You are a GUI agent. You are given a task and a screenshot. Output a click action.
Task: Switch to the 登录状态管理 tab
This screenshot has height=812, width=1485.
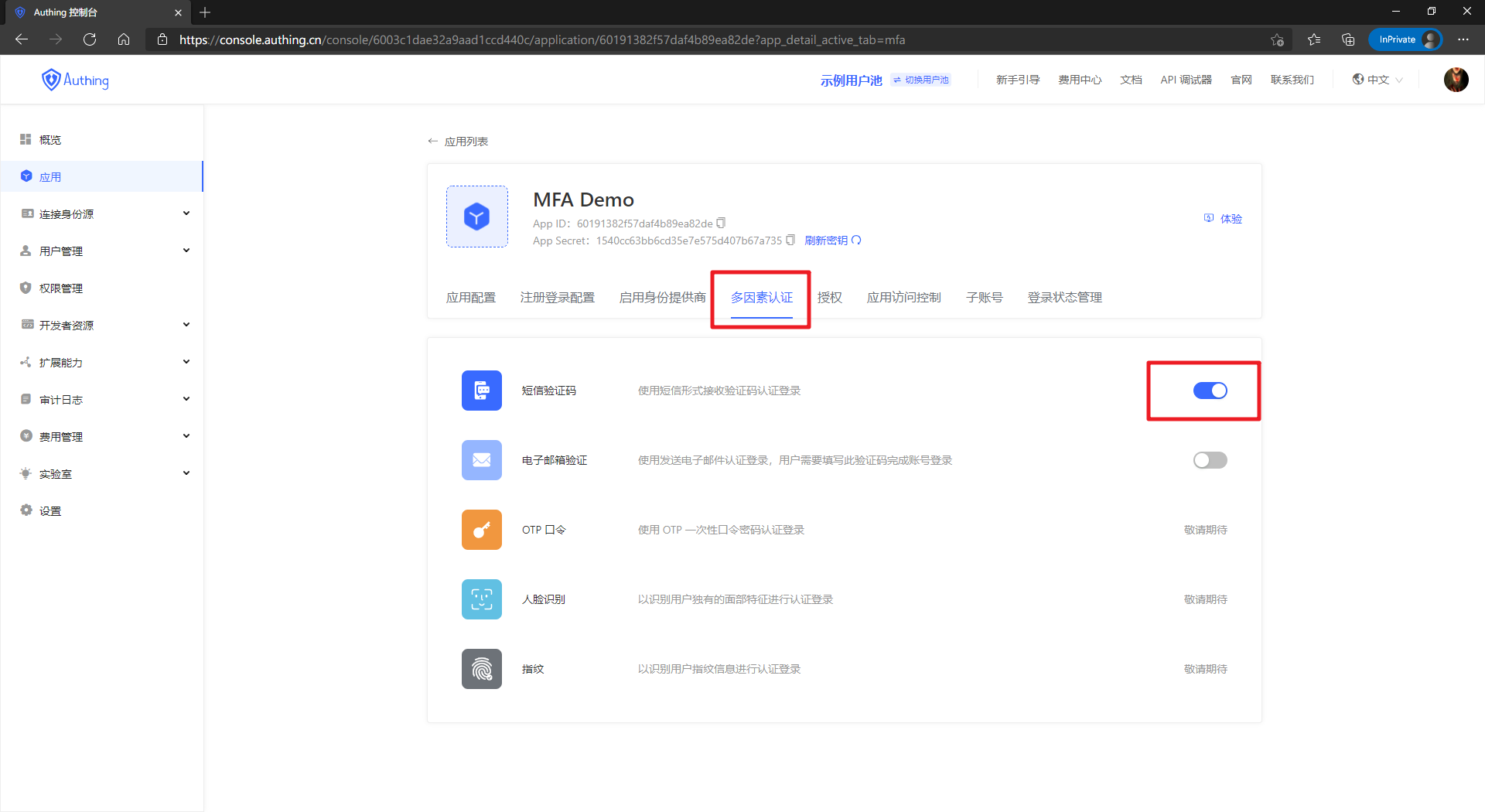click(1064, 298)
